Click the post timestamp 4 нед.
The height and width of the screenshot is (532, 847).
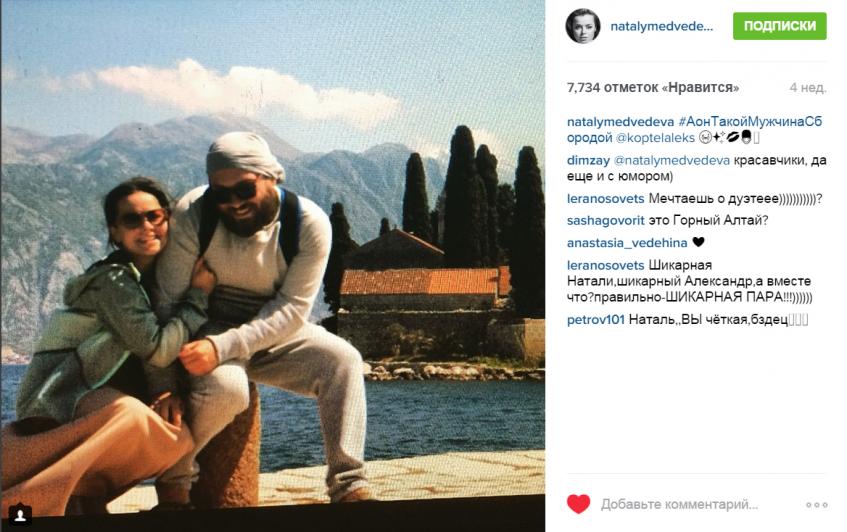(808, 87)
